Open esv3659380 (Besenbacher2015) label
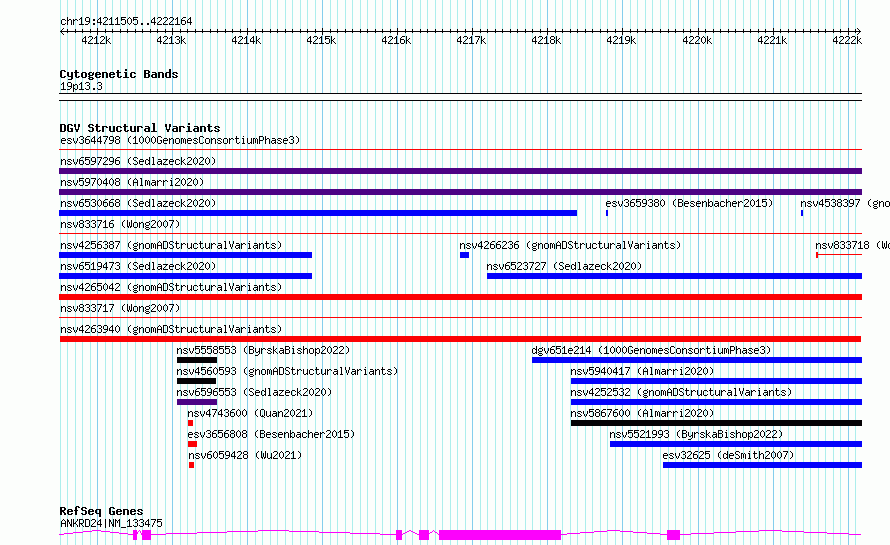Viewport: 890px width, 545px height. (689, 203)
